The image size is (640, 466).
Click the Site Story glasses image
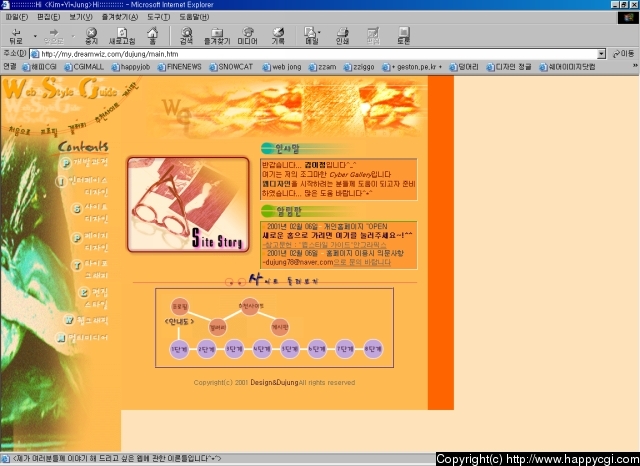(x=188, y=204)
